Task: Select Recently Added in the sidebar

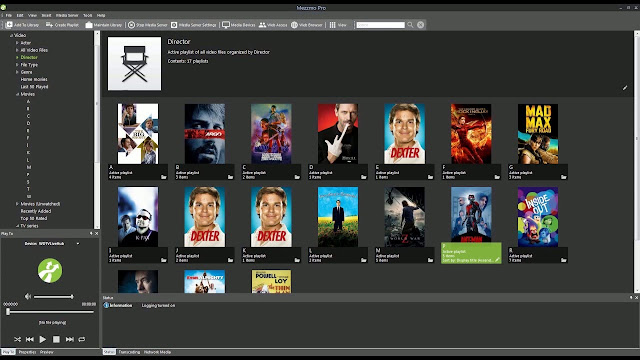Action: click(x=36, y=211)
